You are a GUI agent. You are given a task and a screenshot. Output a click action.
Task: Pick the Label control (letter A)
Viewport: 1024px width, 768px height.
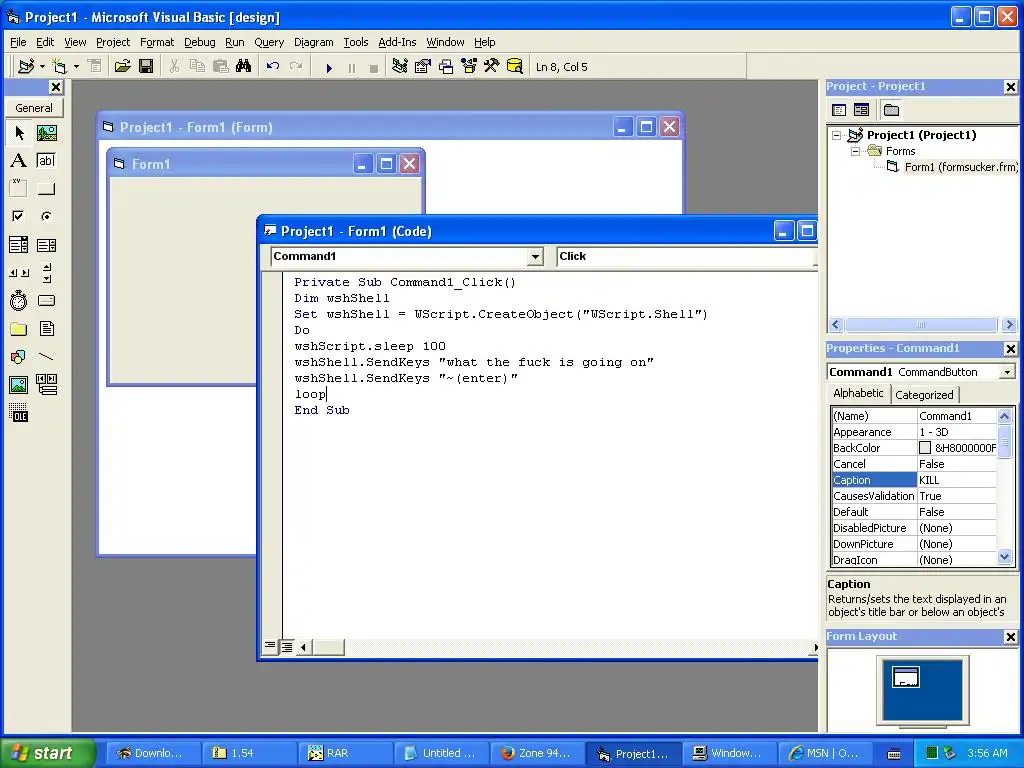pyautogui.click(x=19, y=161)
